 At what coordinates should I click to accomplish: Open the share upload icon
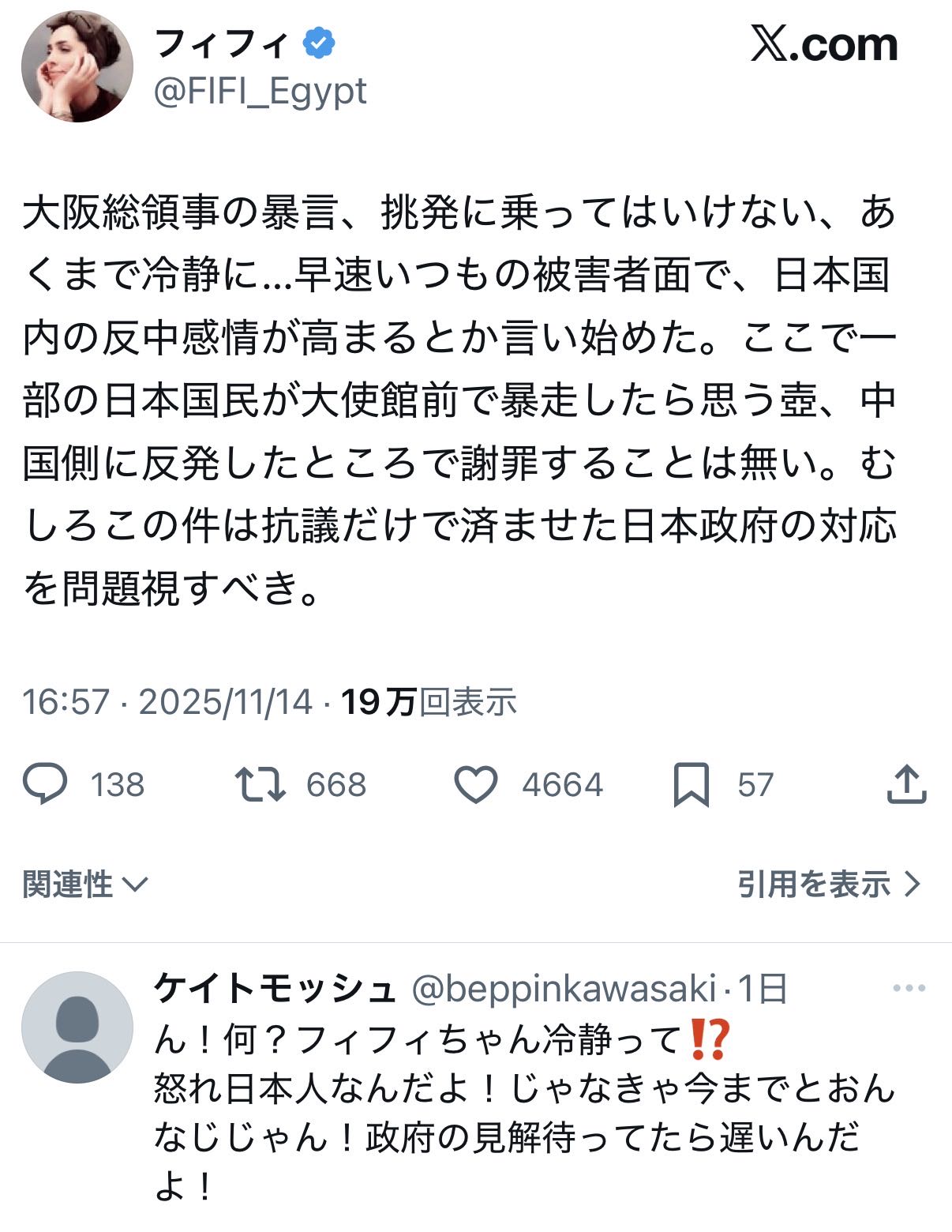click(x=906, y=784)
